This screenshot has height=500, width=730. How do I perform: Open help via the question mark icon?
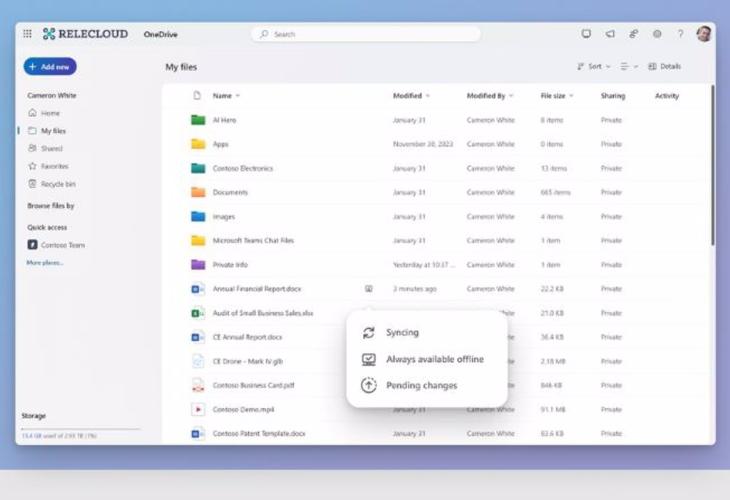click(681, 34)
